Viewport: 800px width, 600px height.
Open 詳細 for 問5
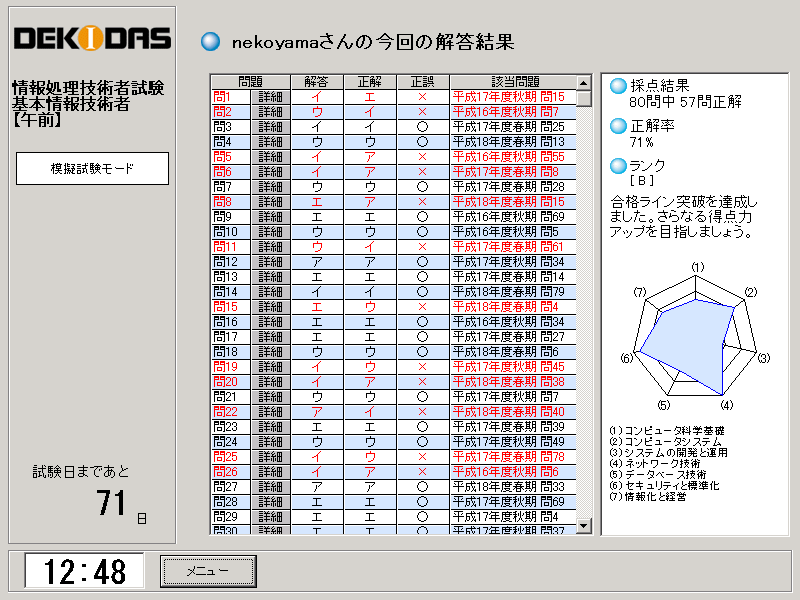coord(270,157)
